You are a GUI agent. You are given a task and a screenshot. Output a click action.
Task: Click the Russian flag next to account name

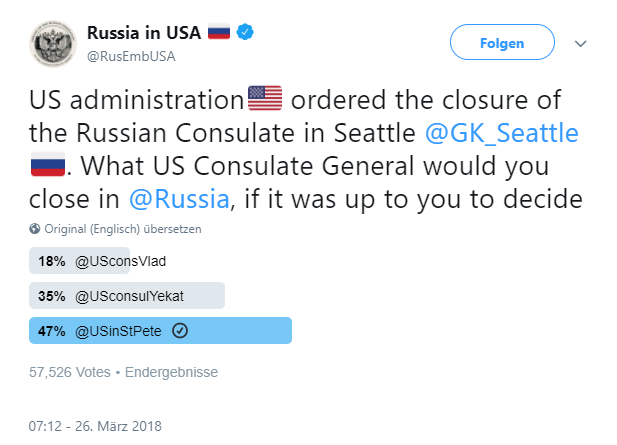[219, 32]
